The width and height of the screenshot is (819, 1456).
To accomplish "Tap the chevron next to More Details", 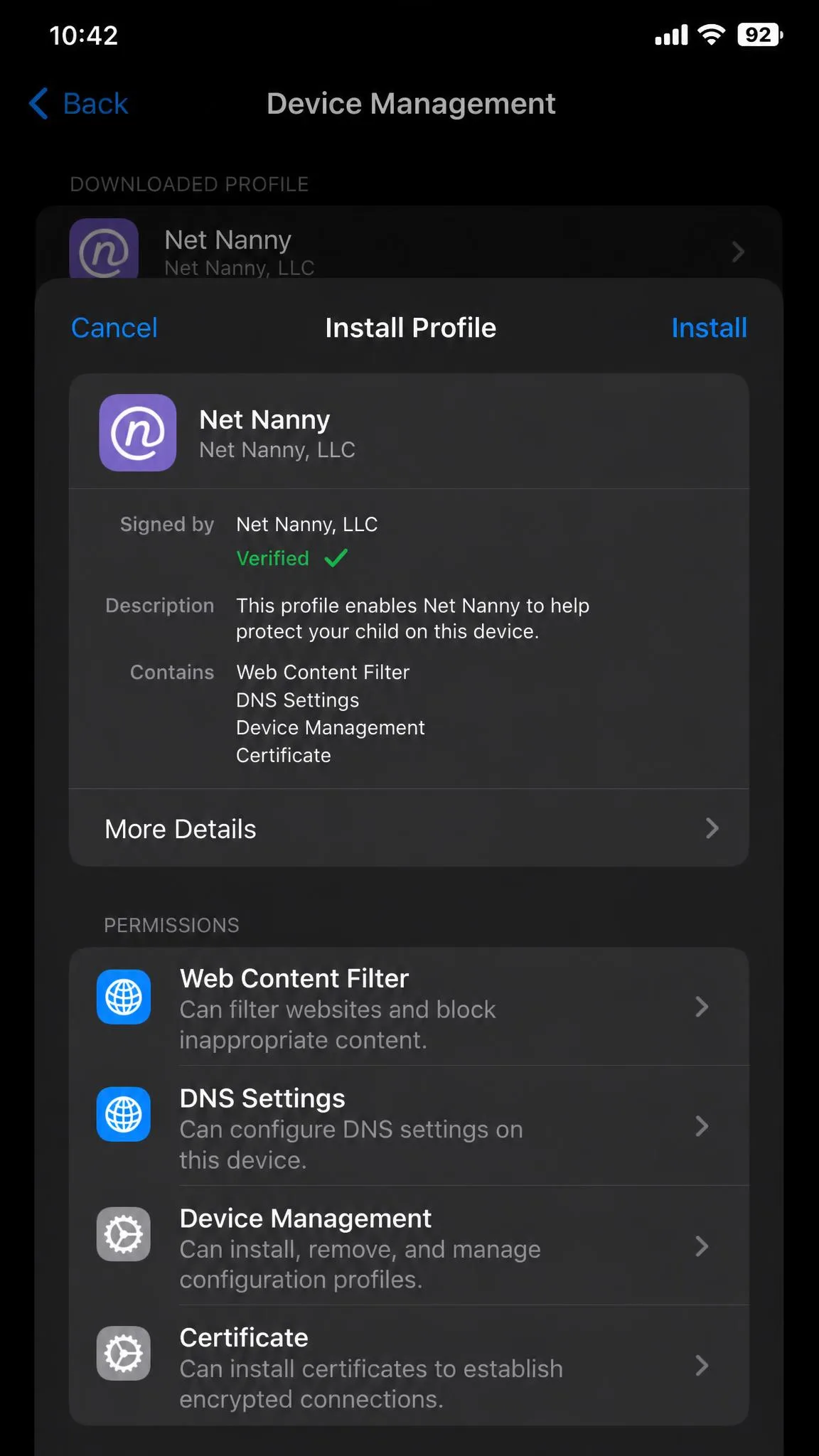I will click(712, 828).
